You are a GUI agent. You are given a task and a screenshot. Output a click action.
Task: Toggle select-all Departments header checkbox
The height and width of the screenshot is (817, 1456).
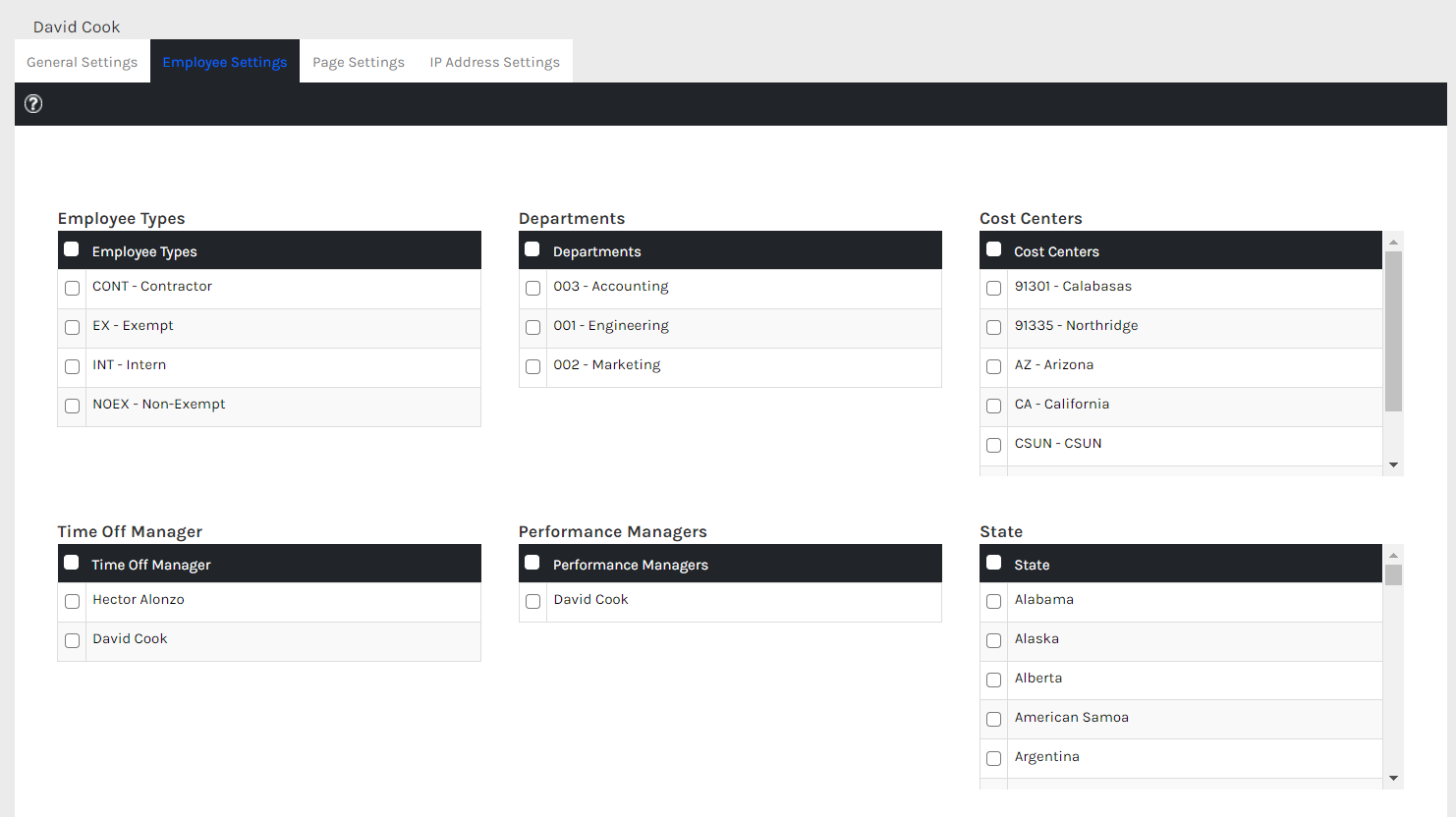click(x=532, y=249)
